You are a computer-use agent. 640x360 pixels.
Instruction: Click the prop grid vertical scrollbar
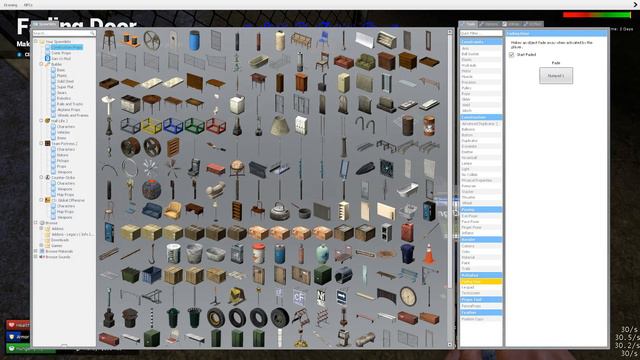[450, 161]
